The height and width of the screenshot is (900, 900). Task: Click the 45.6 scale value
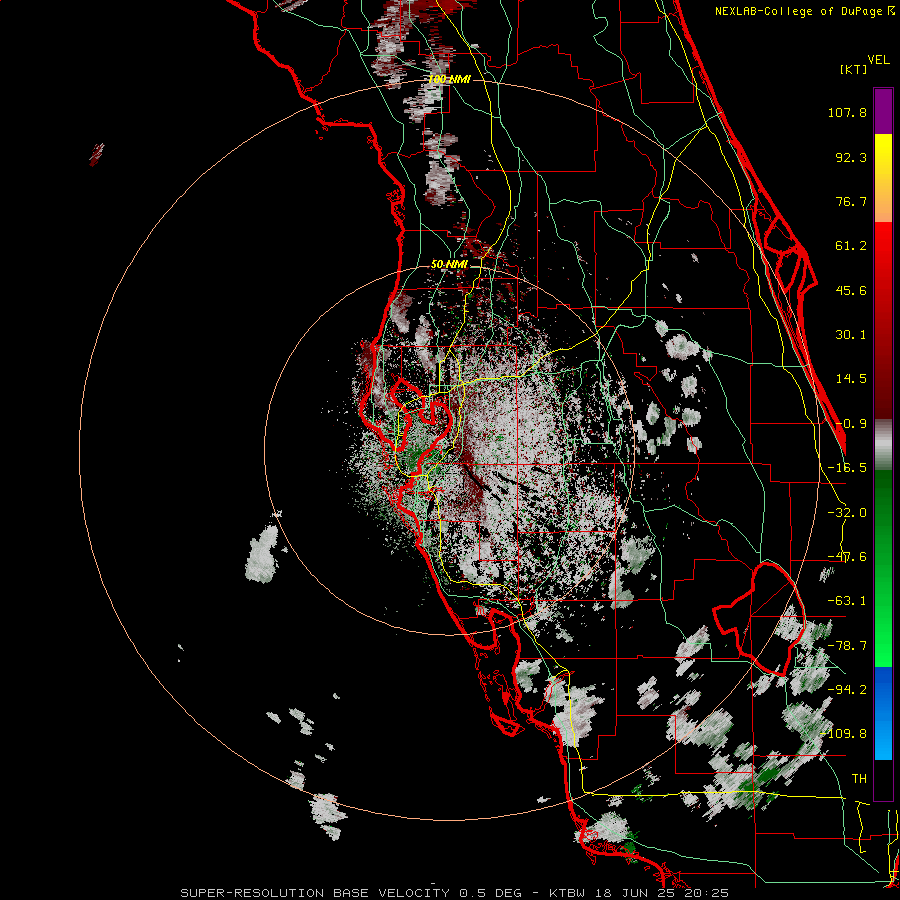(851, 290)
